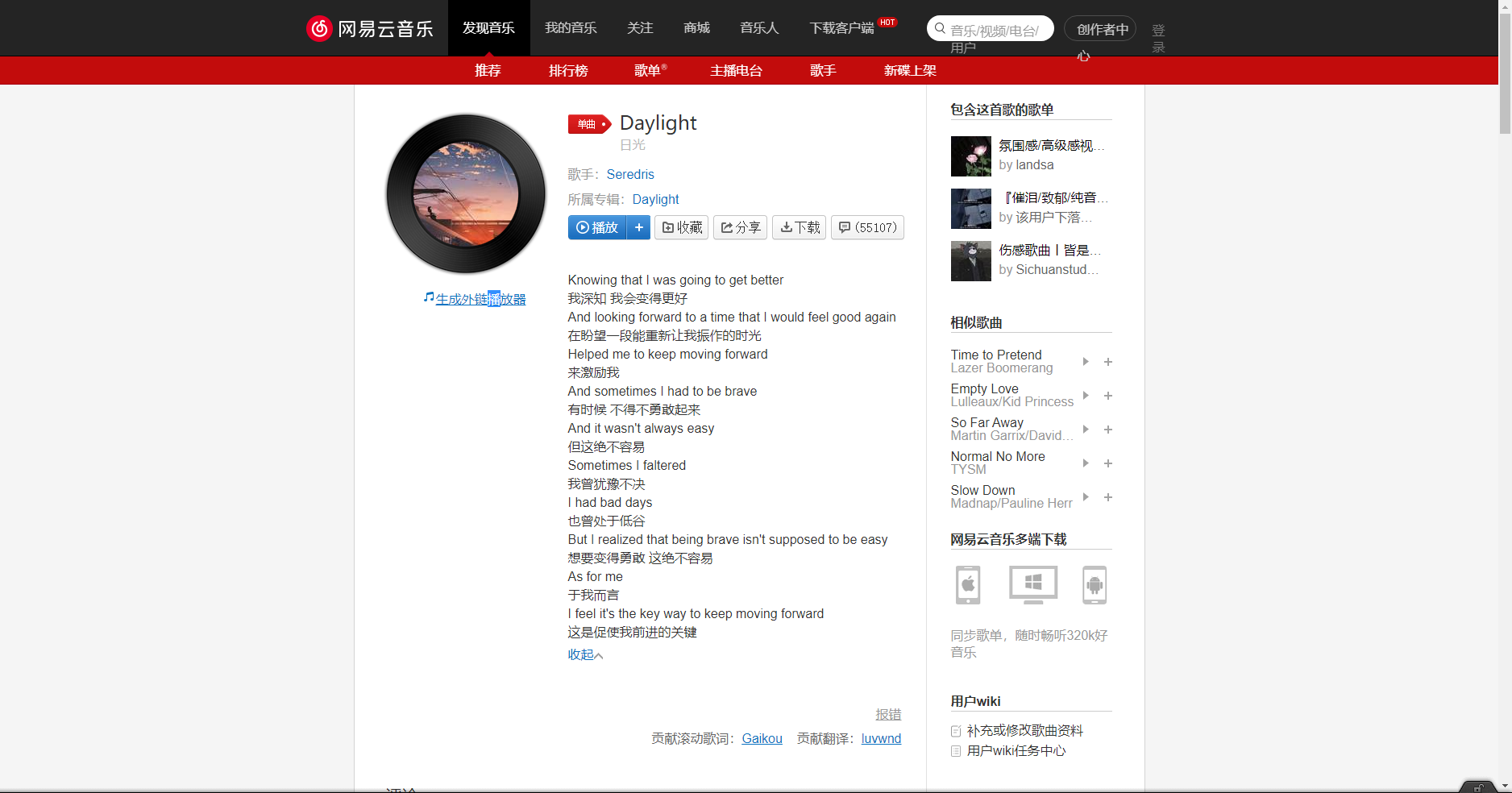Open 用户wiki任务中心 link
1512x793 pixels.
tap(1016, 750)
